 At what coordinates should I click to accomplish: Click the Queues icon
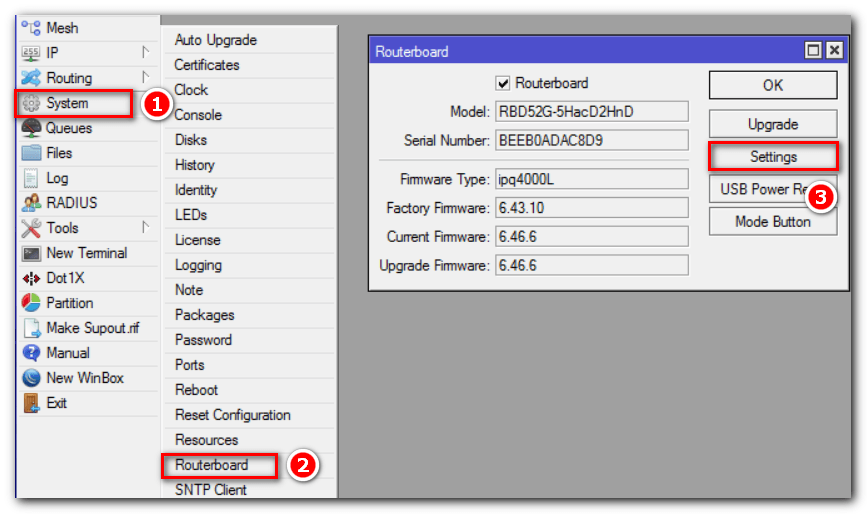pos(31,128)
